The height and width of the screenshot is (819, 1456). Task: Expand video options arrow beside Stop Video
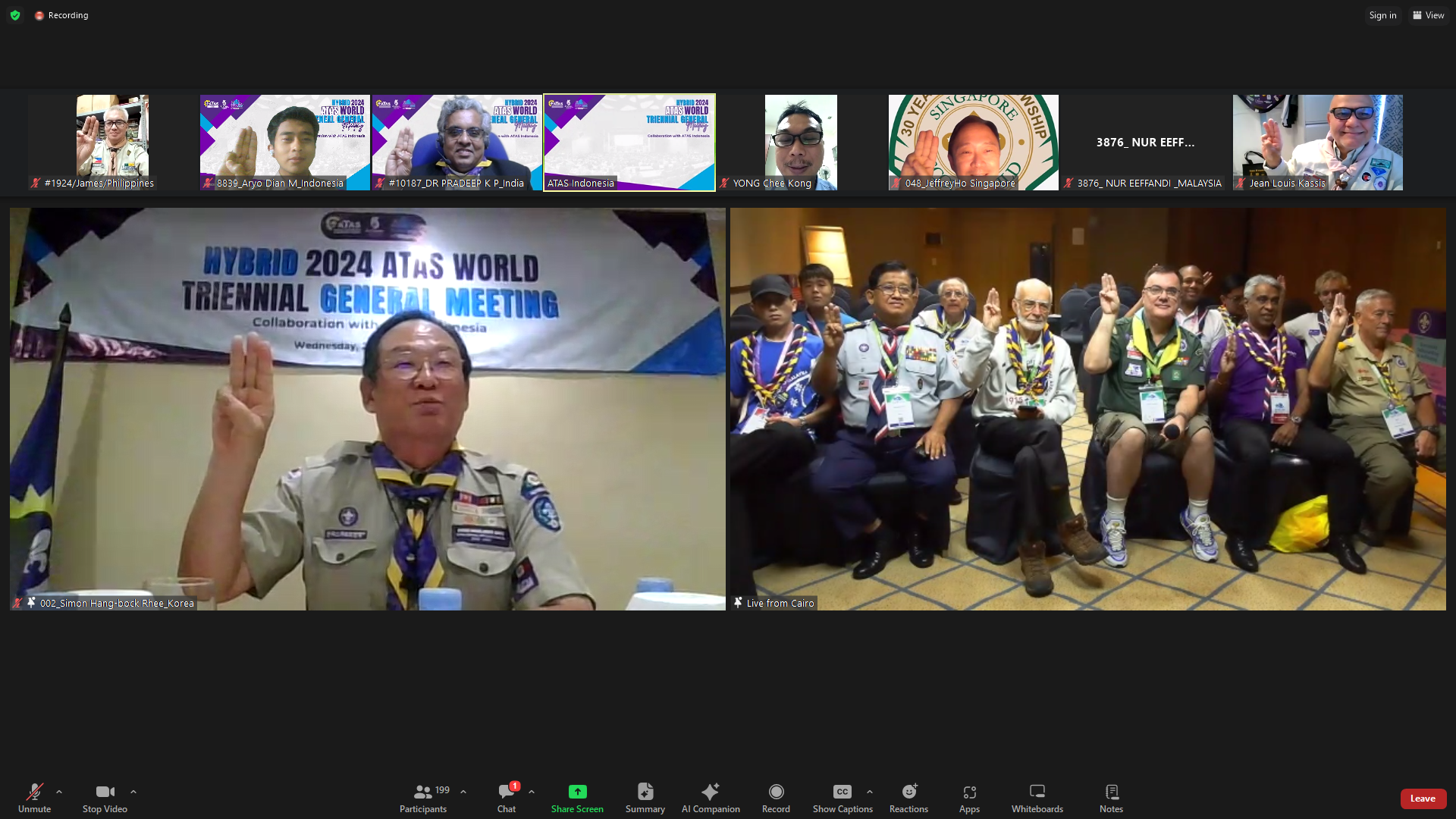pyautogui.click(x=133, y=792)
